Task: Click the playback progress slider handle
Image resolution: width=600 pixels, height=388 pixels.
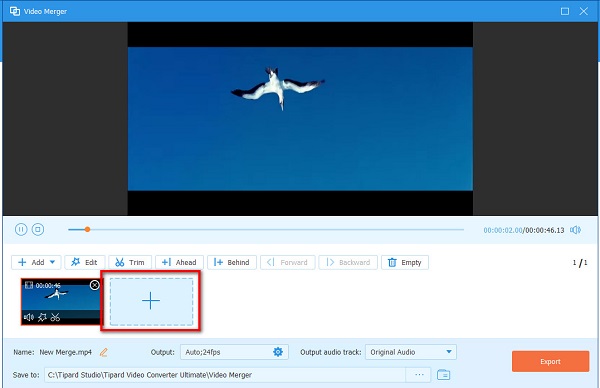Action: point(87,230)
